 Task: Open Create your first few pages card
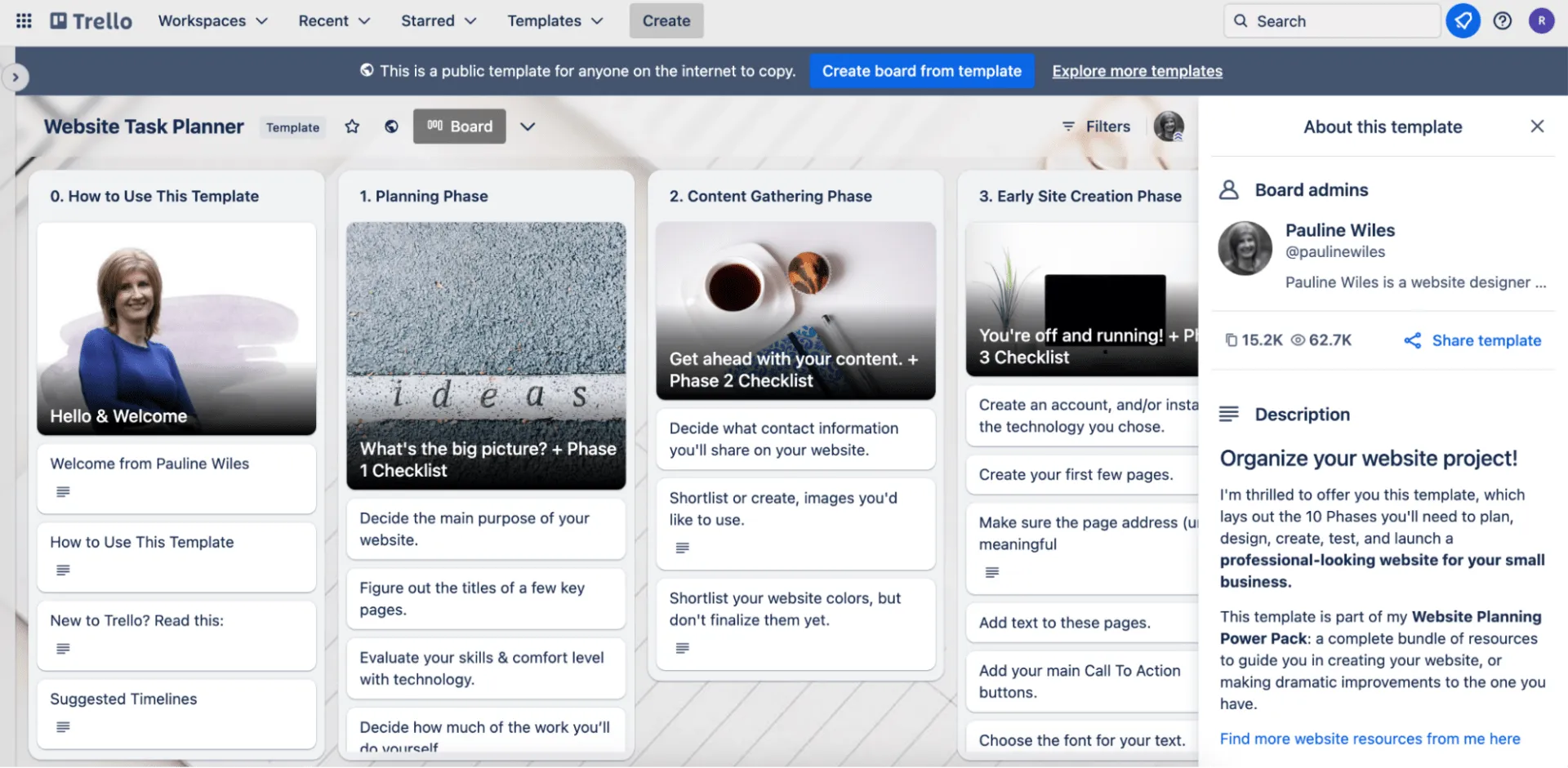pos(1081,475)
